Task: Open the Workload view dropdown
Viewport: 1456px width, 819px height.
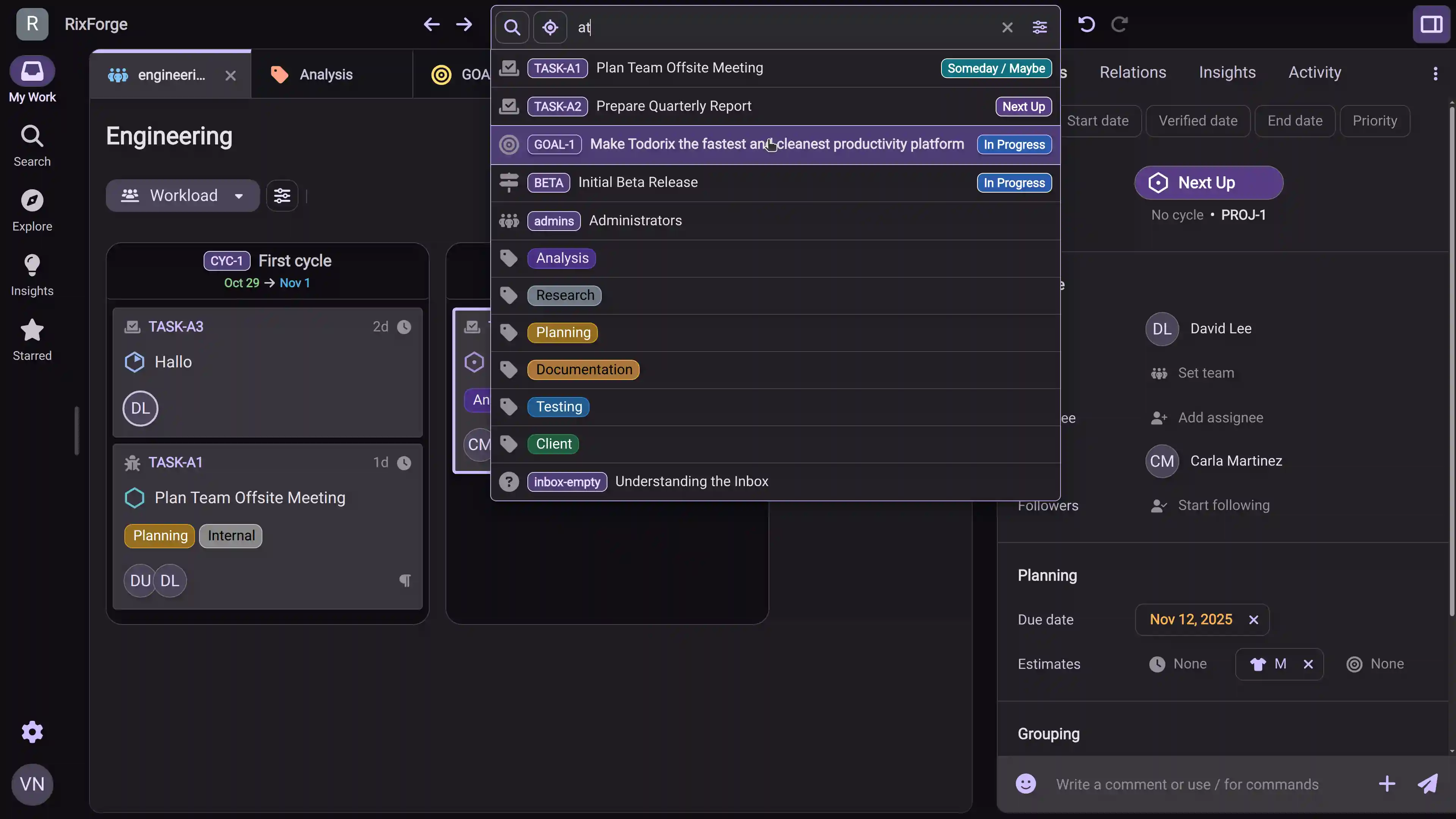Action: [x=182, y=195]
